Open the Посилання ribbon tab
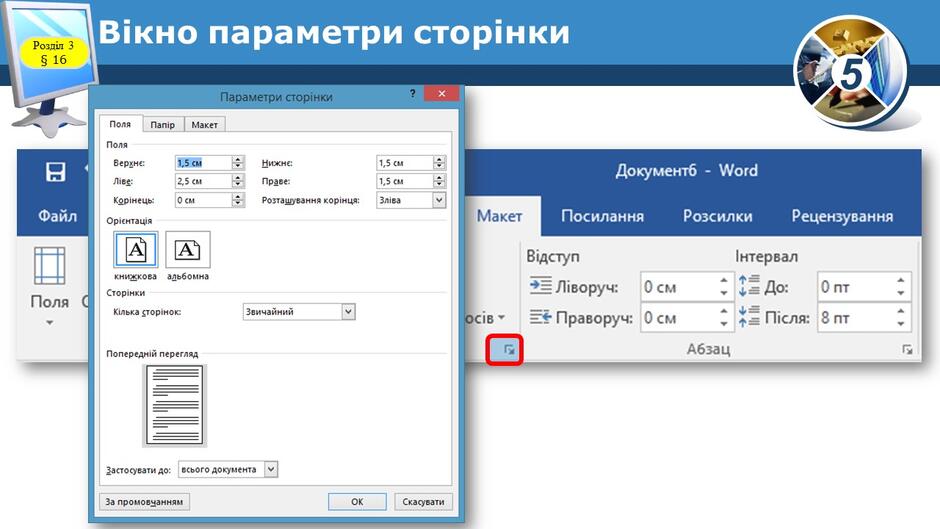Image resolution: width=940 pixels, height=529 pixels. point(602,216)
